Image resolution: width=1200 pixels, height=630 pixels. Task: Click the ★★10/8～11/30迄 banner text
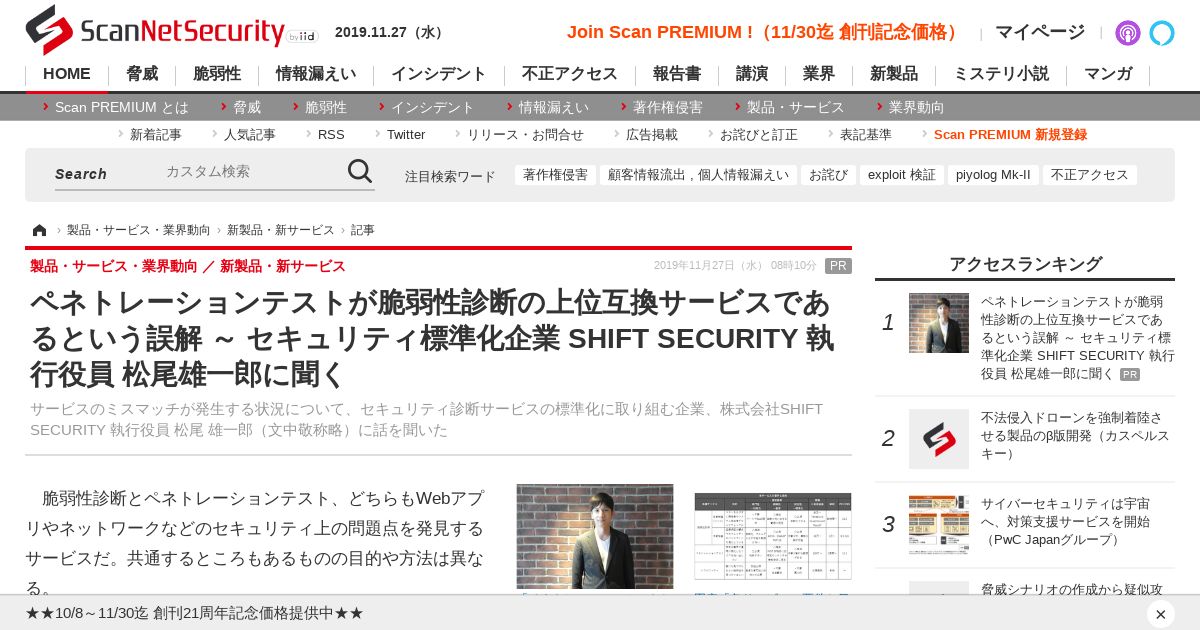click(195, 613)
